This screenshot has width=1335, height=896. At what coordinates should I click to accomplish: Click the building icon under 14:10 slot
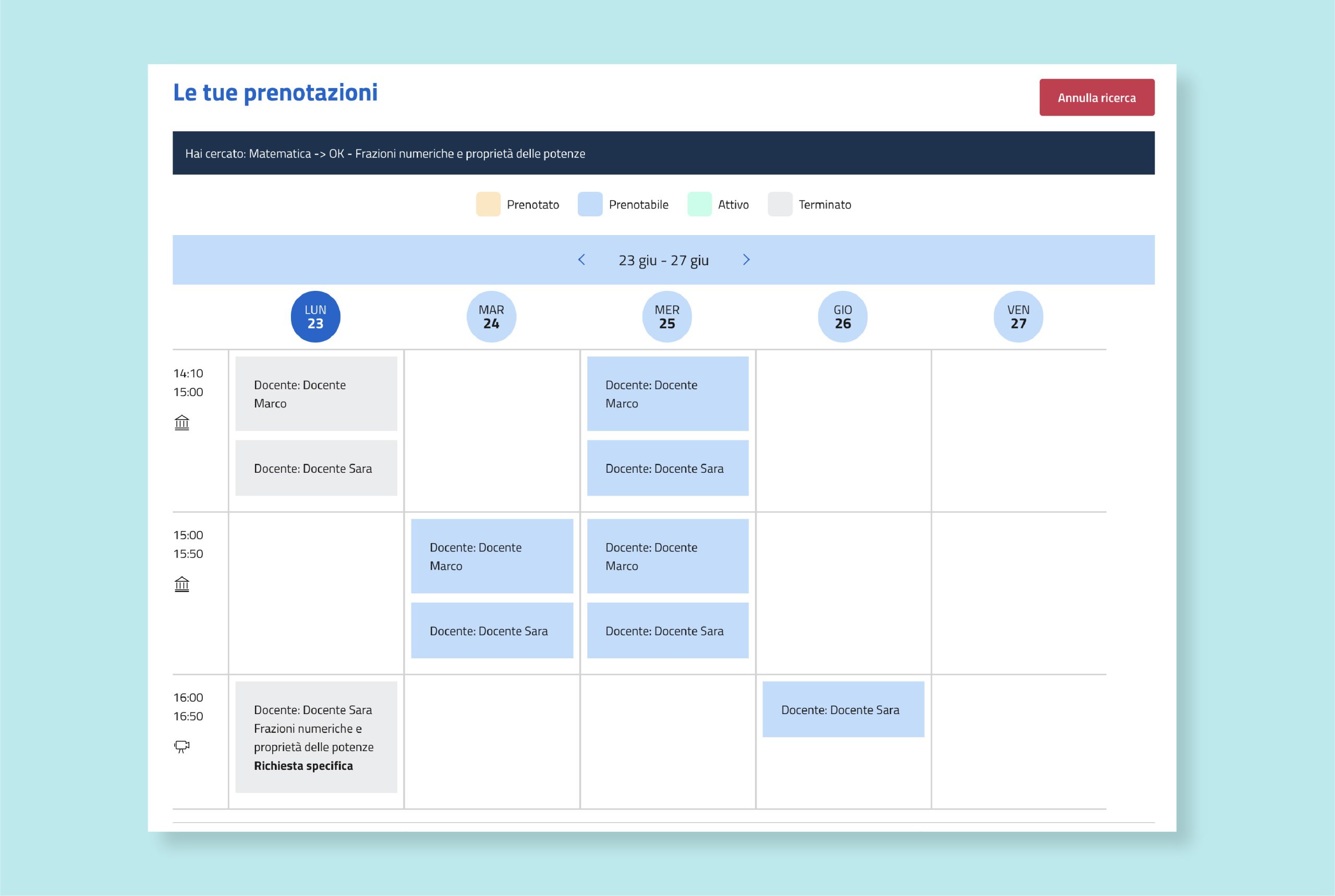(x=182, y=422)
